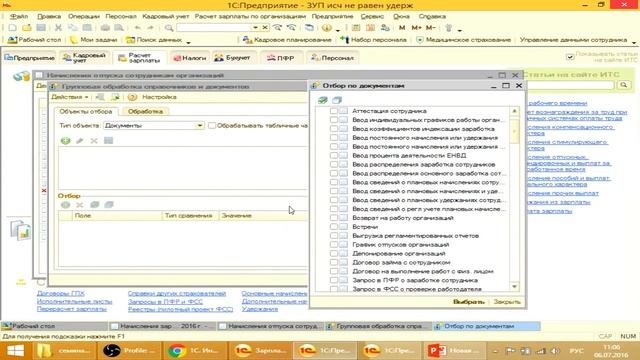640x360 pixels.
Task: Open the Calendar icon in the toolbar
Action: pos(371,28)
